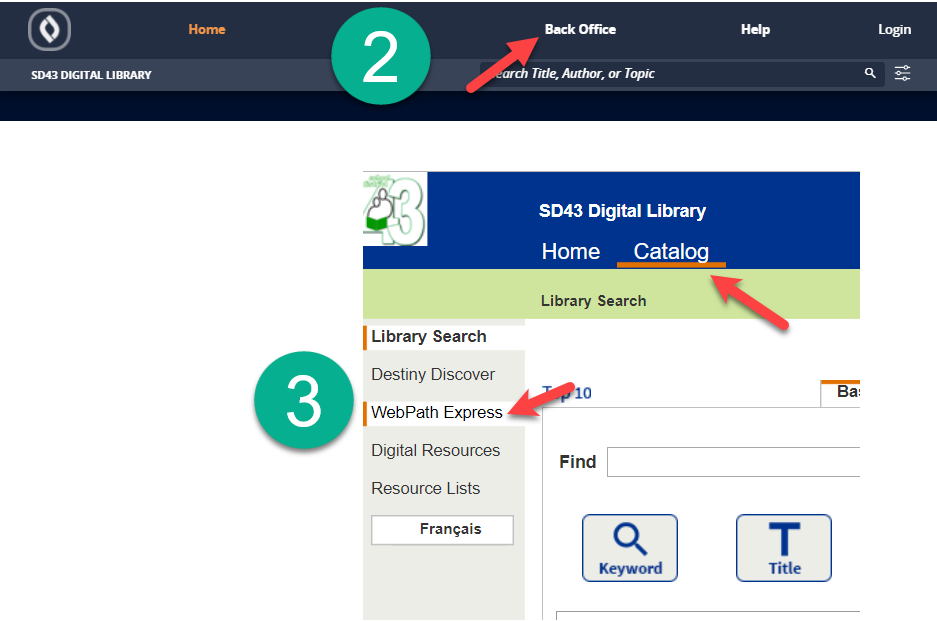Click the Français language button
The image size is (937, 621).
(442, 530)
